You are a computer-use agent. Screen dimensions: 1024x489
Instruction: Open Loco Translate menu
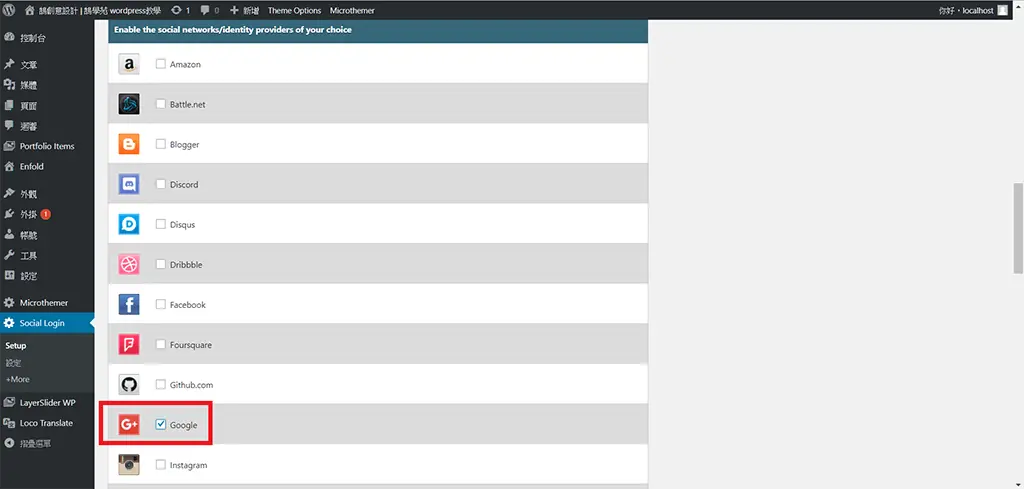point(47,423)
